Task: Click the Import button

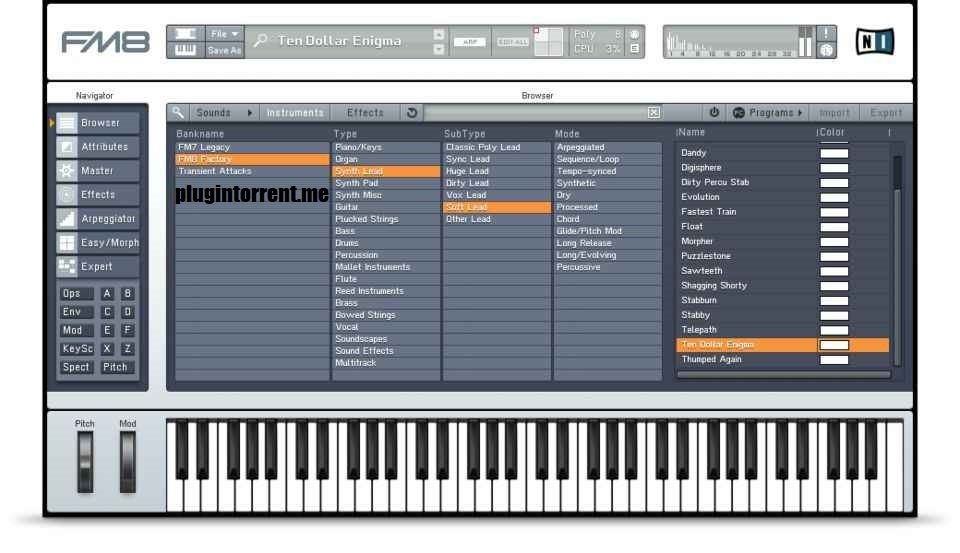Action: pos(834,113)
